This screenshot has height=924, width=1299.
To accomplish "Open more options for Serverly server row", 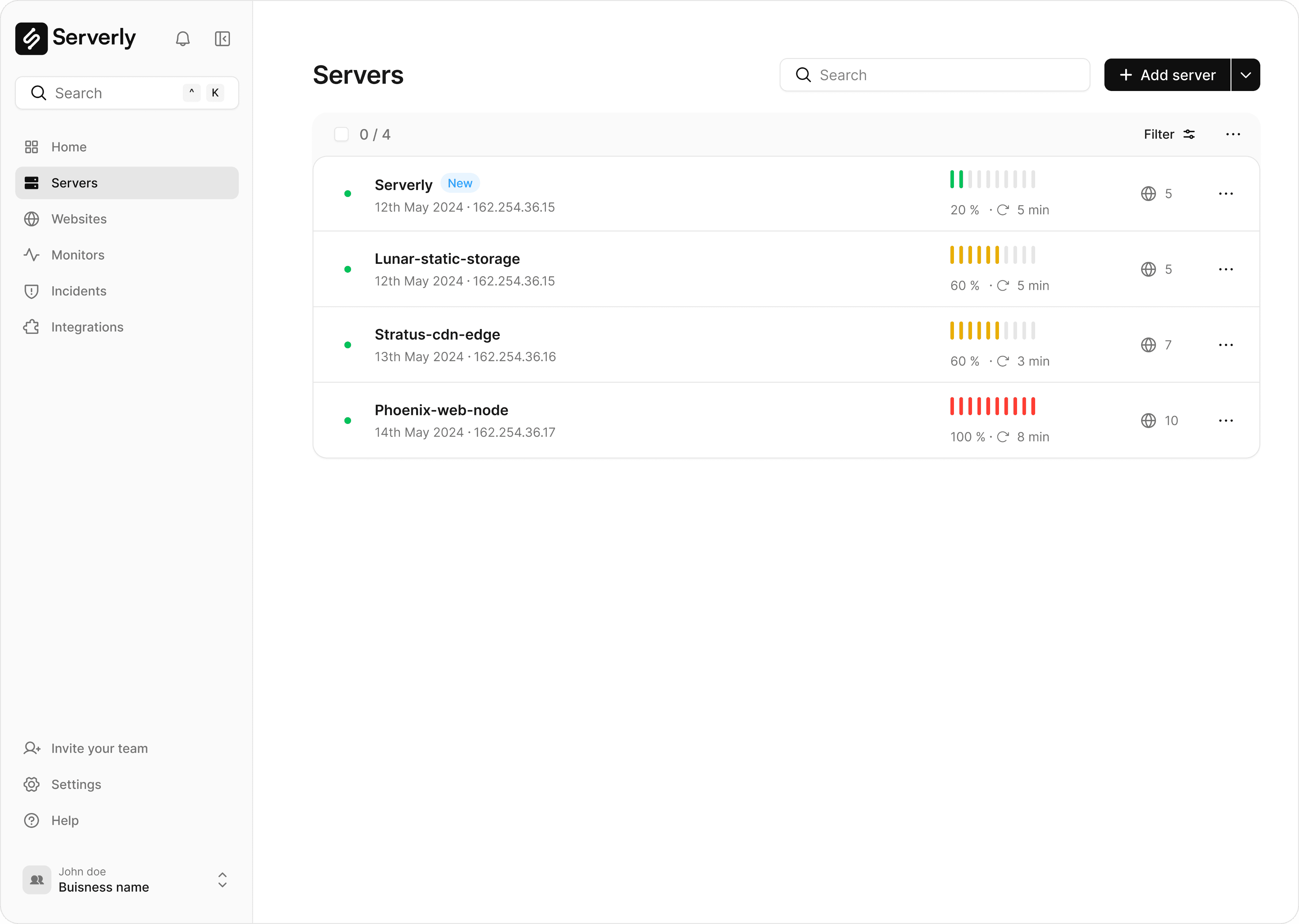I will click(x=1226, y=193).
